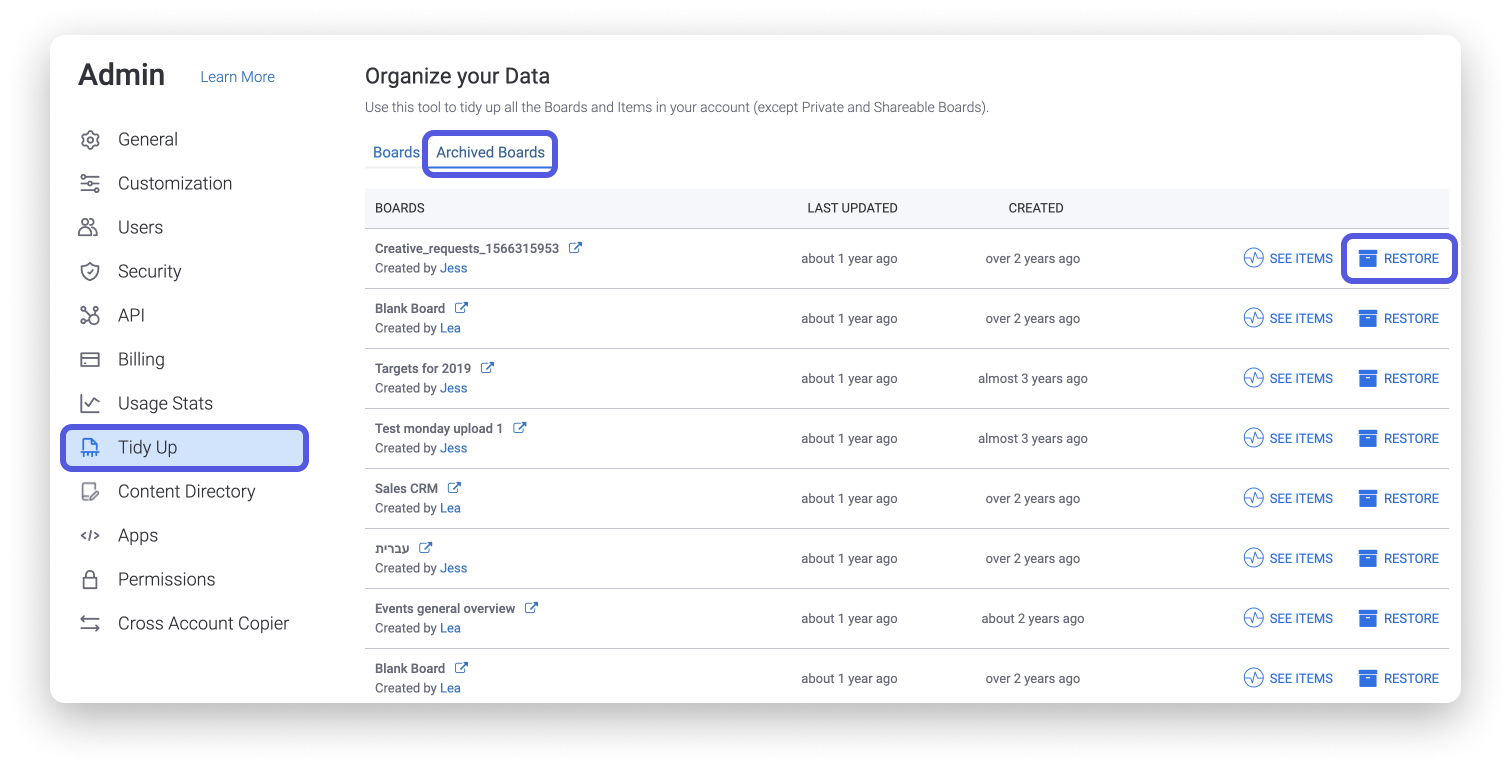See items of Test monday upload 1
This screenshot has width=1511, height=768.
tap(1288, 438)
